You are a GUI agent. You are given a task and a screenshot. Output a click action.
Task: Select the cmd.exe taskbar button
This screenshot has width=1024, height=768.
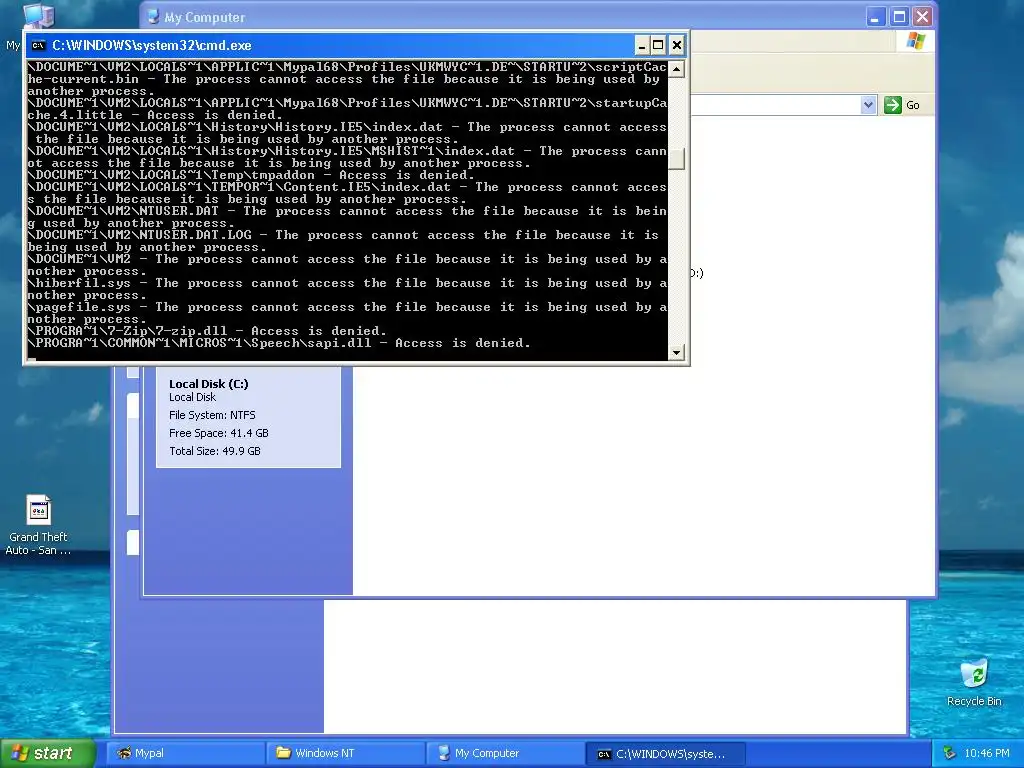[665, 754]
